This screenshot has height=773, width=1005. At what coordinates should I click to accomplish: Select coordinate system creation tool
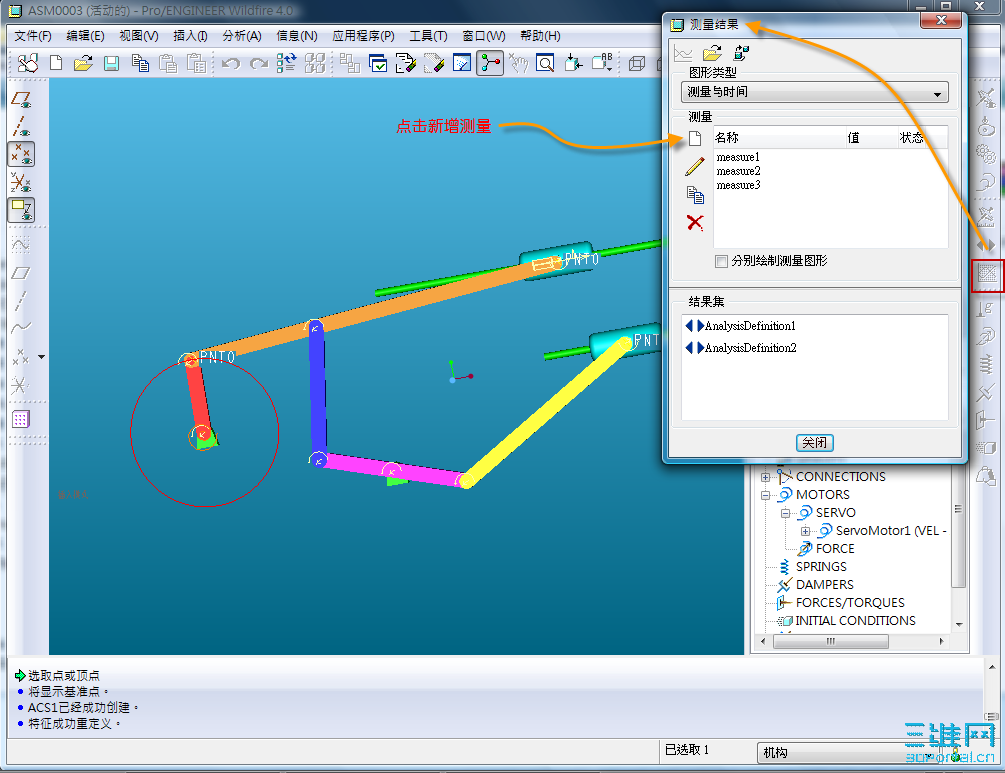point(21,385)
